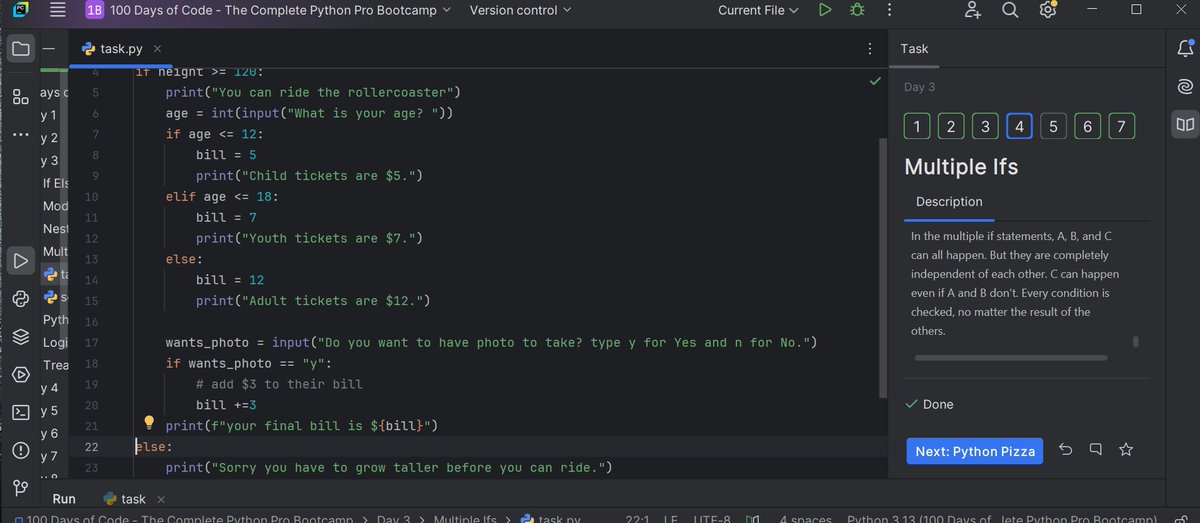Open the Structure tool window icon

(19, 98)
